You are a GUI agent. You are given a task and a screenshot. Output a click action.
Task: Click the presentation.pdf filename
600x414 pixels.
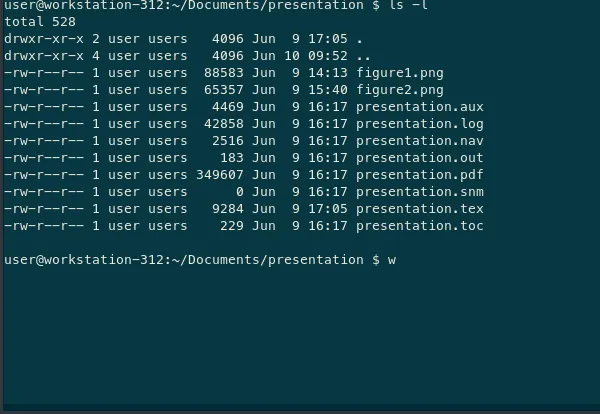[420, 175]
